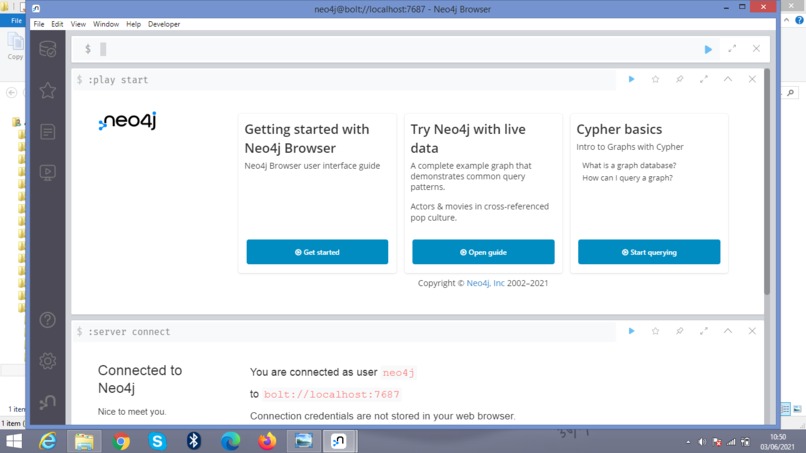Open the Help menu
The width and height of the screenshot is (806, 453).
(x=133, y=24)
